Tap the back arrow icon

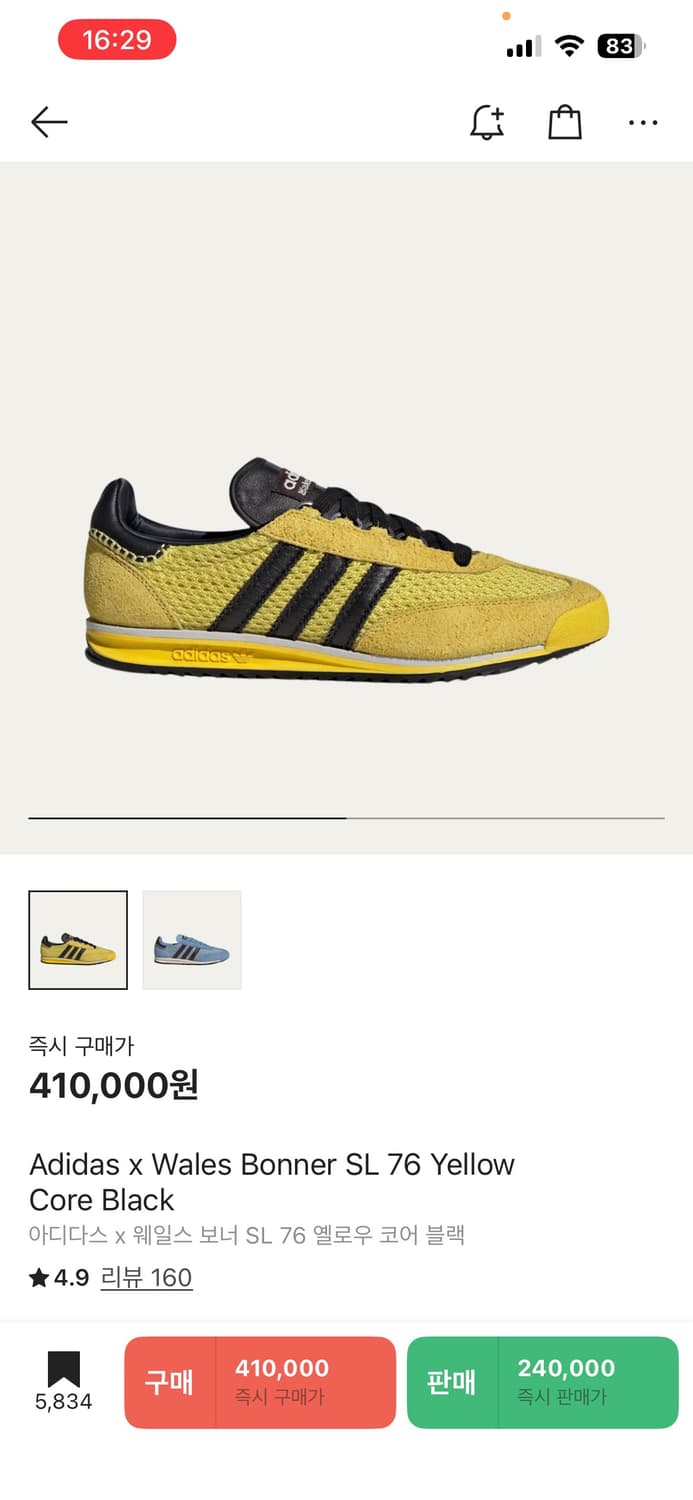[49, 123]
